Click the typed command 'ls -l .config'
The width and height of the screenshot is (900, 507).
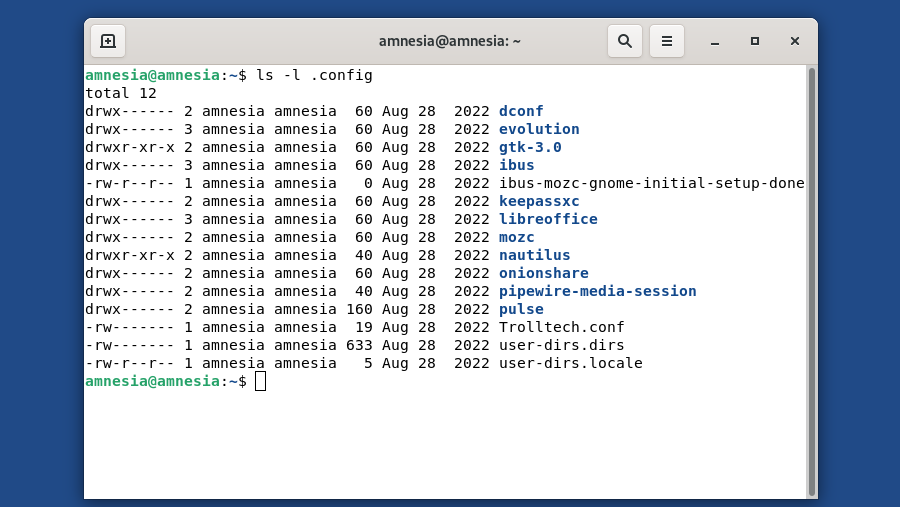pyautogui.click(x=314, y=75)
